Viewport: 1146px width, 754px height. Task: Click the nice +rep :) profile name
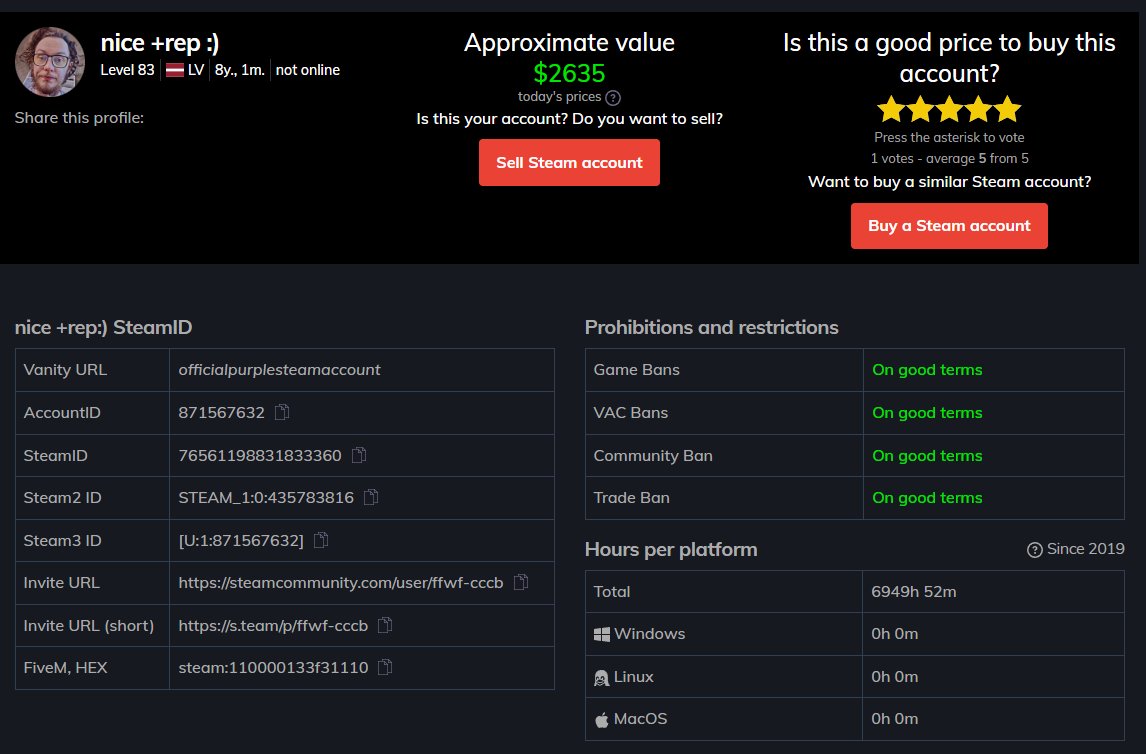point(160,42)
